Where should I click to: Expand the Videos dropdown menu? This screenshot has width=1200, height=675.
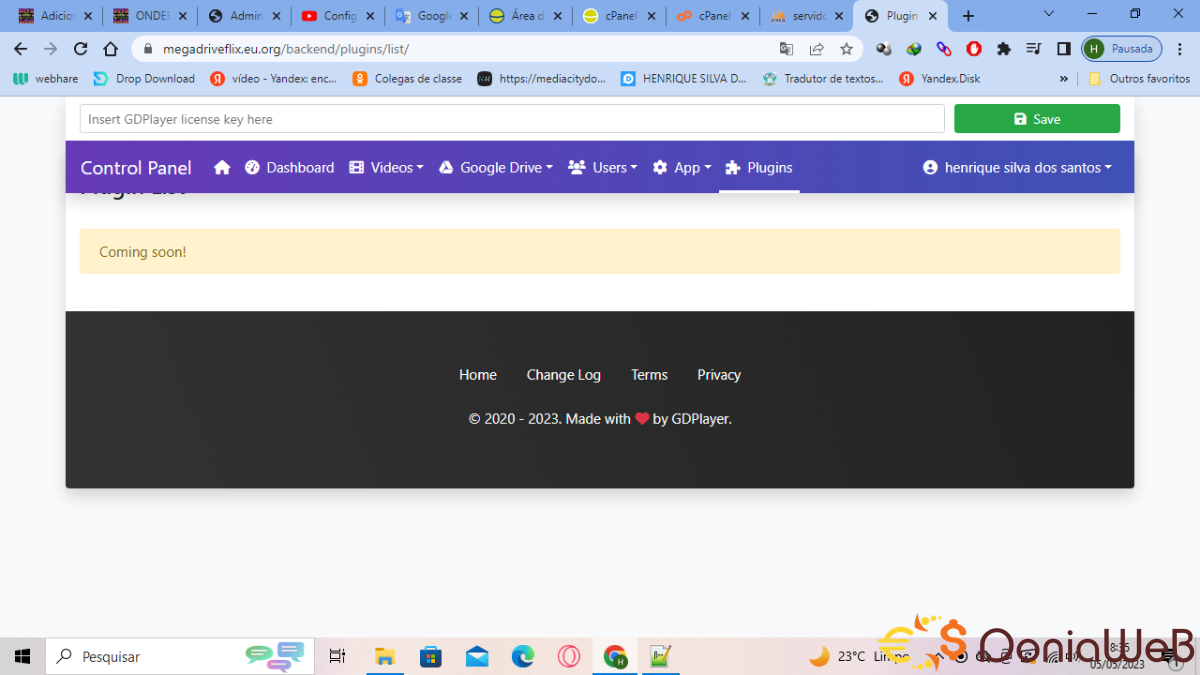[x=386, y=168]
